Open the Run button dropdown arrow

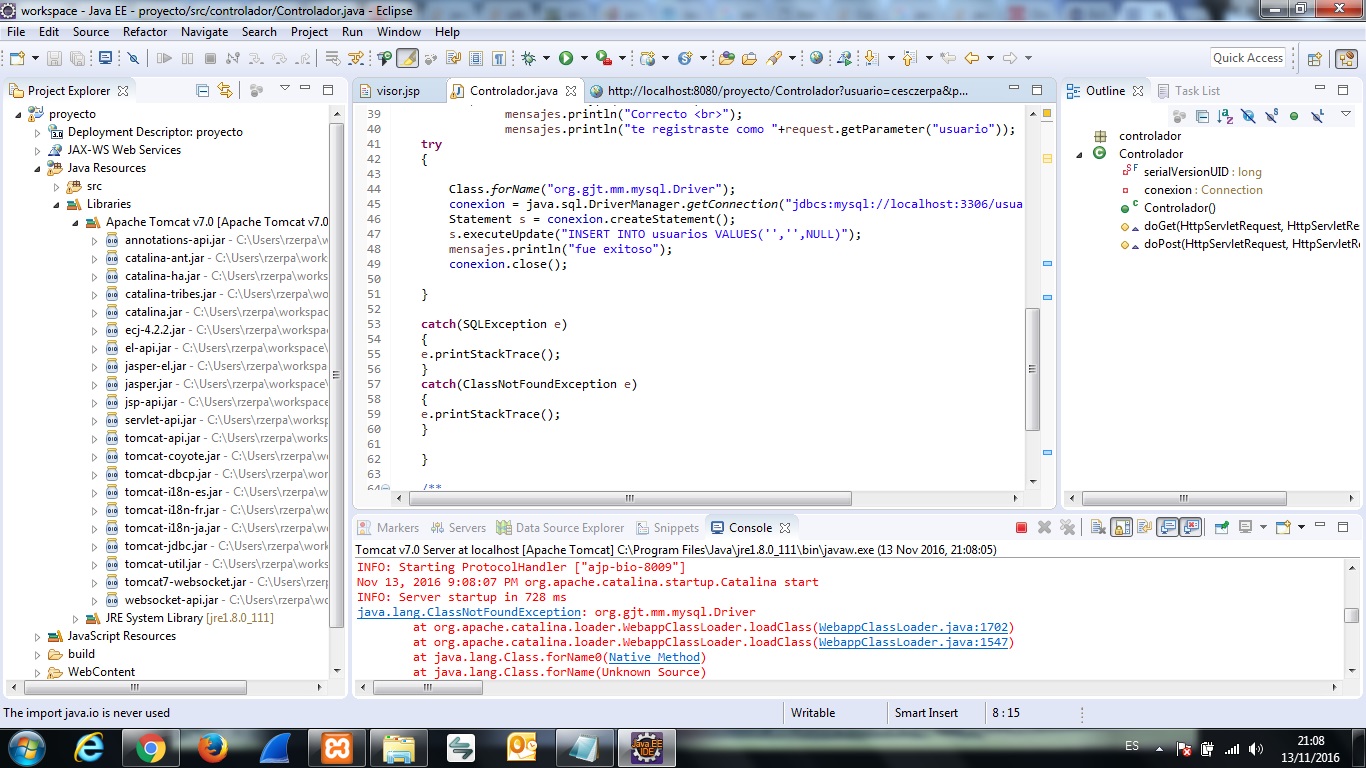click(584, 58)
